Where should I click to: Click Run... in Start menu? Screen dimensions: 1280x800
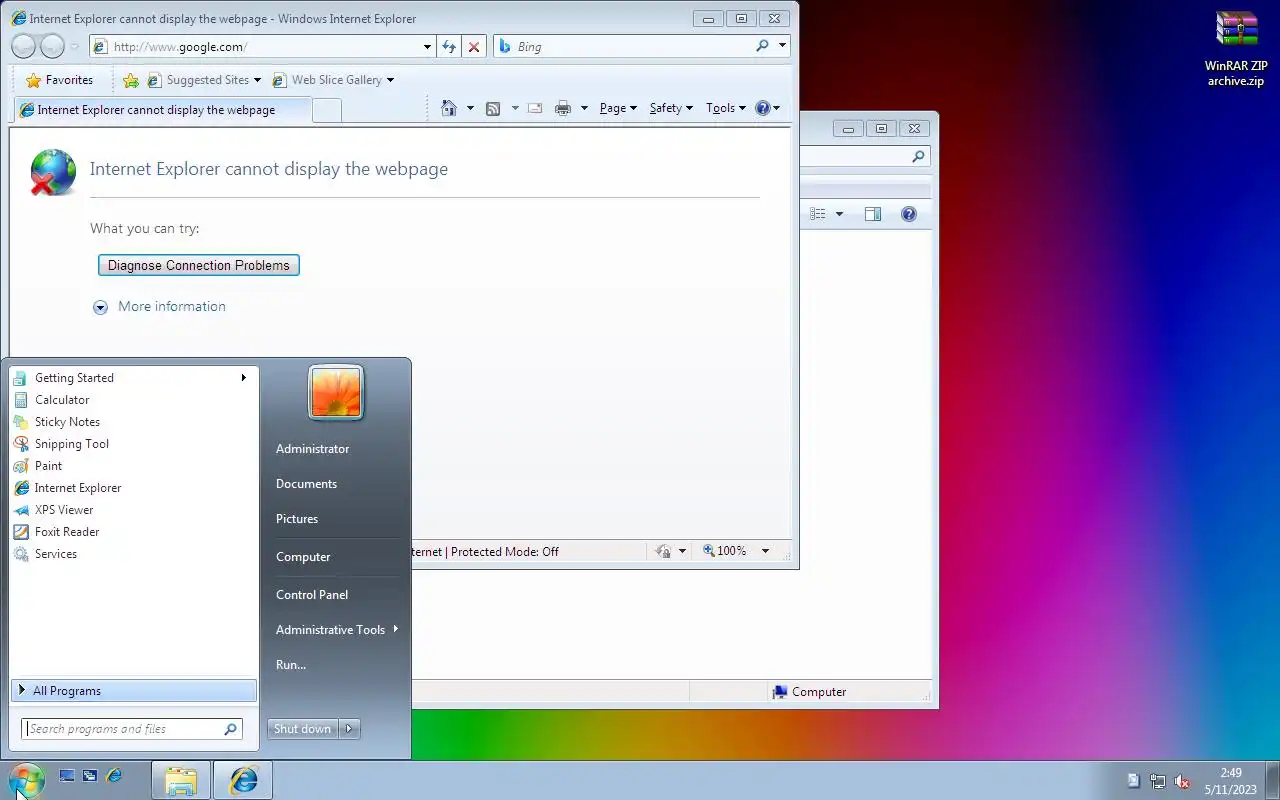click(337, 665)
